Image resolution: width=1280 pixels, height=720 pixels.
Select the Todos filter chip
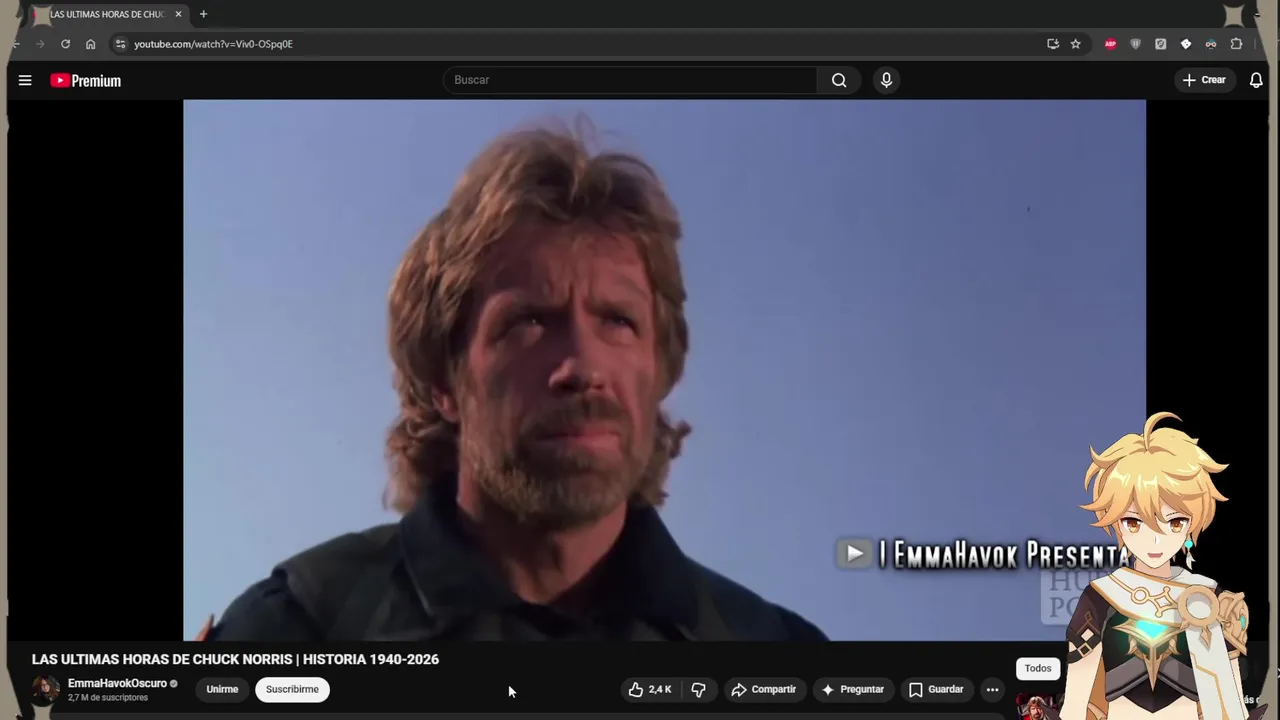1038,668
